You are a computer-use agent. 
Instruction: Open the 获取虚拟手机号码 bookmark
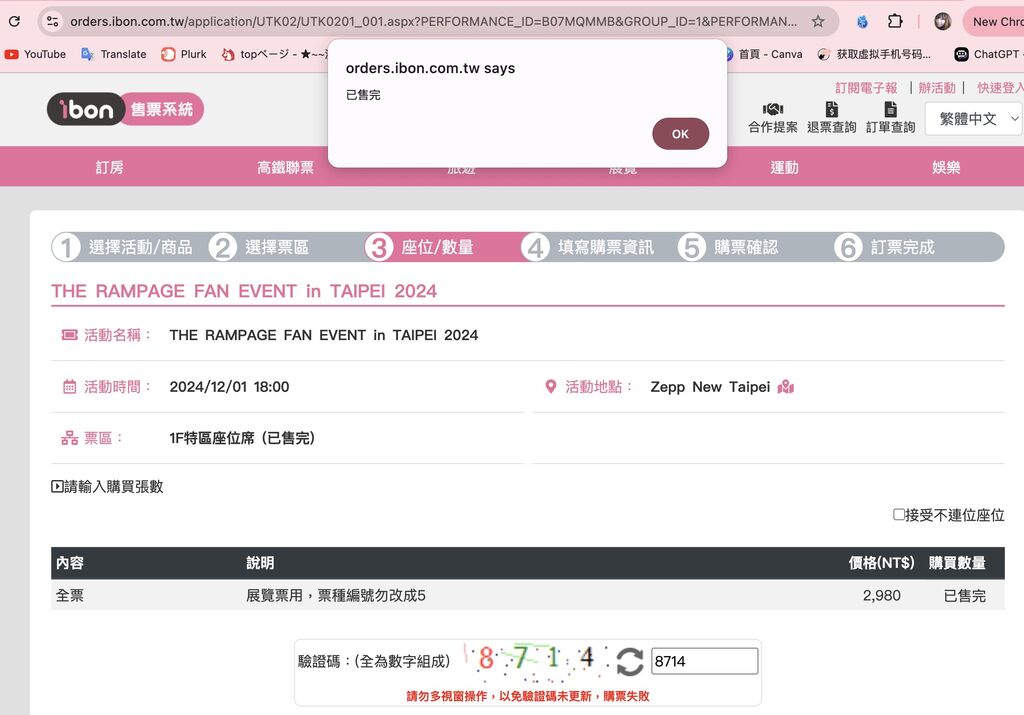(874, 54)
